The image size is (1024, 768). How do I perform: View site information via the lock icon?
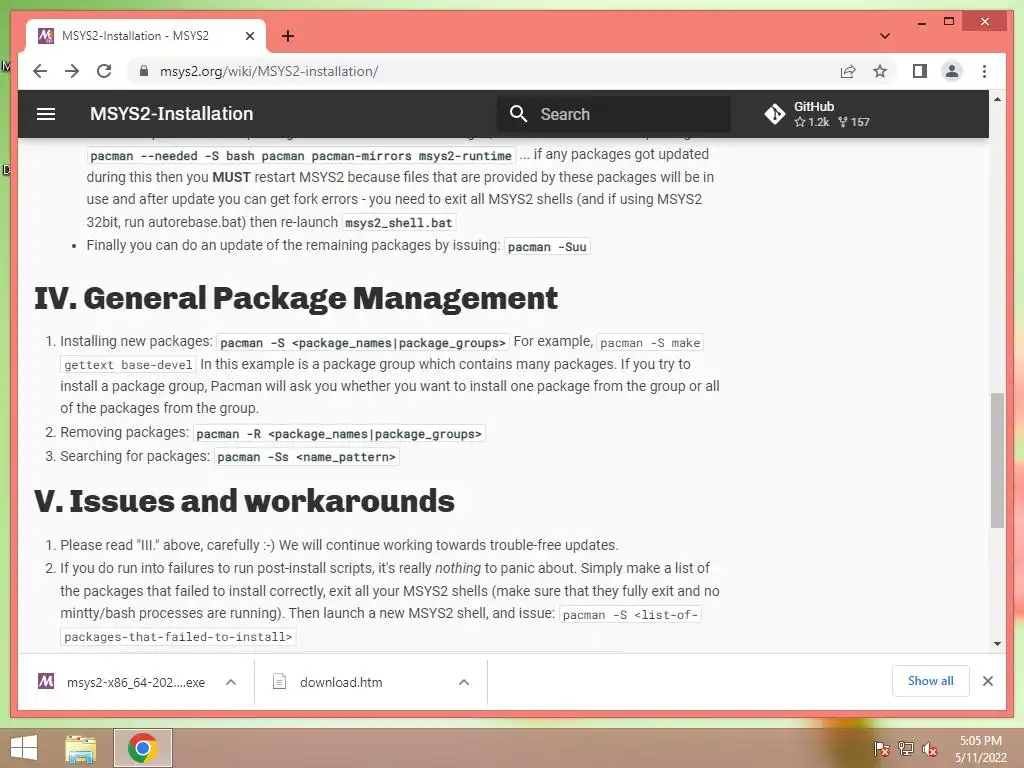(144, 71)
